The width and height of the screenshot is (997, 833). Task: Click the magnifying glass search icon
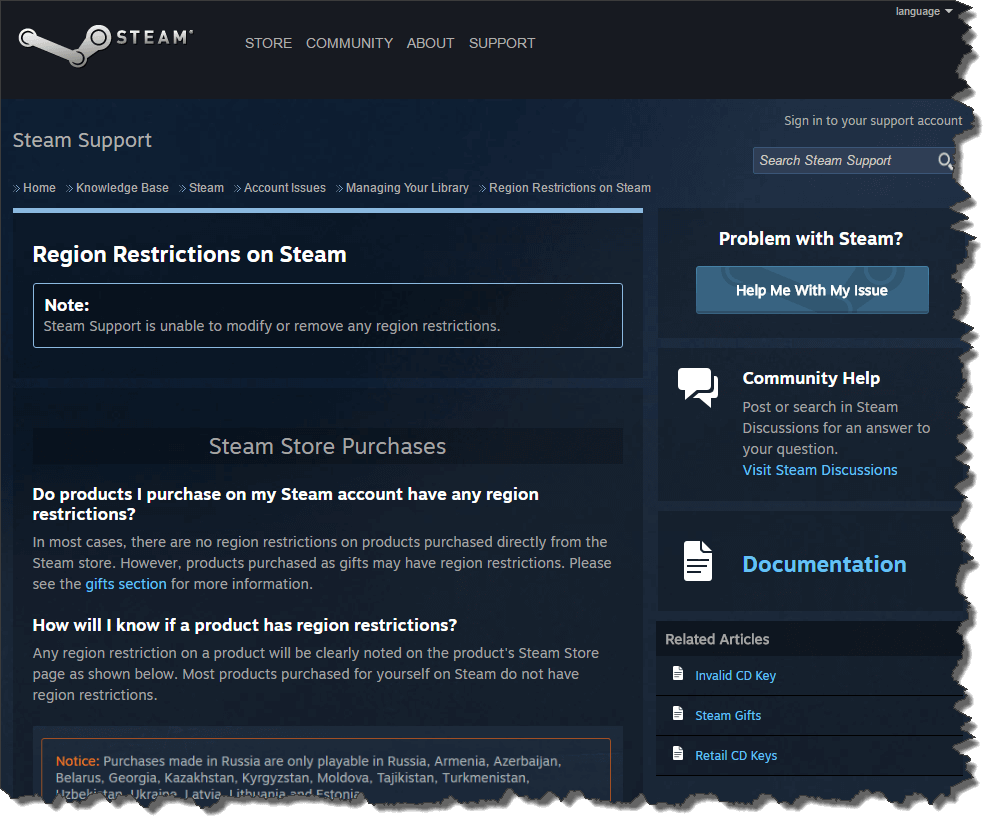(945, 161)
